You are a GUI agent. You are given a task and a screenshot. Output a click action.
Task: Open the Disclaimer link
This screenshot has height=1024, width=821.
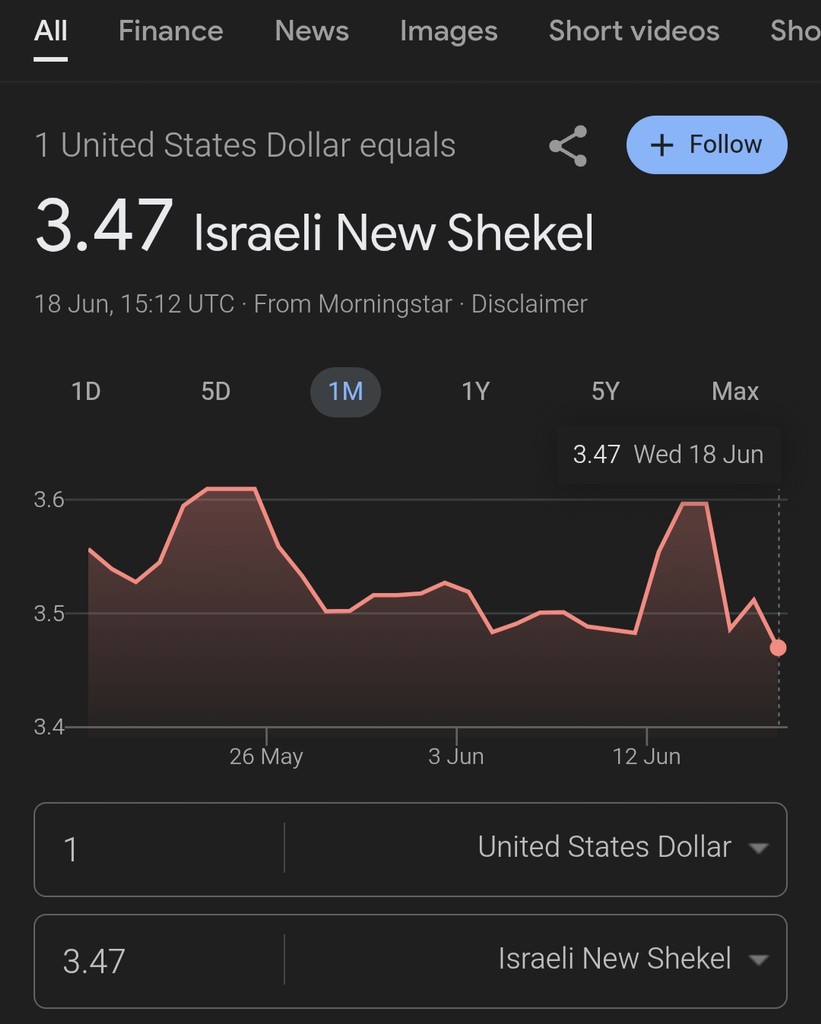[x=529, y=304]
